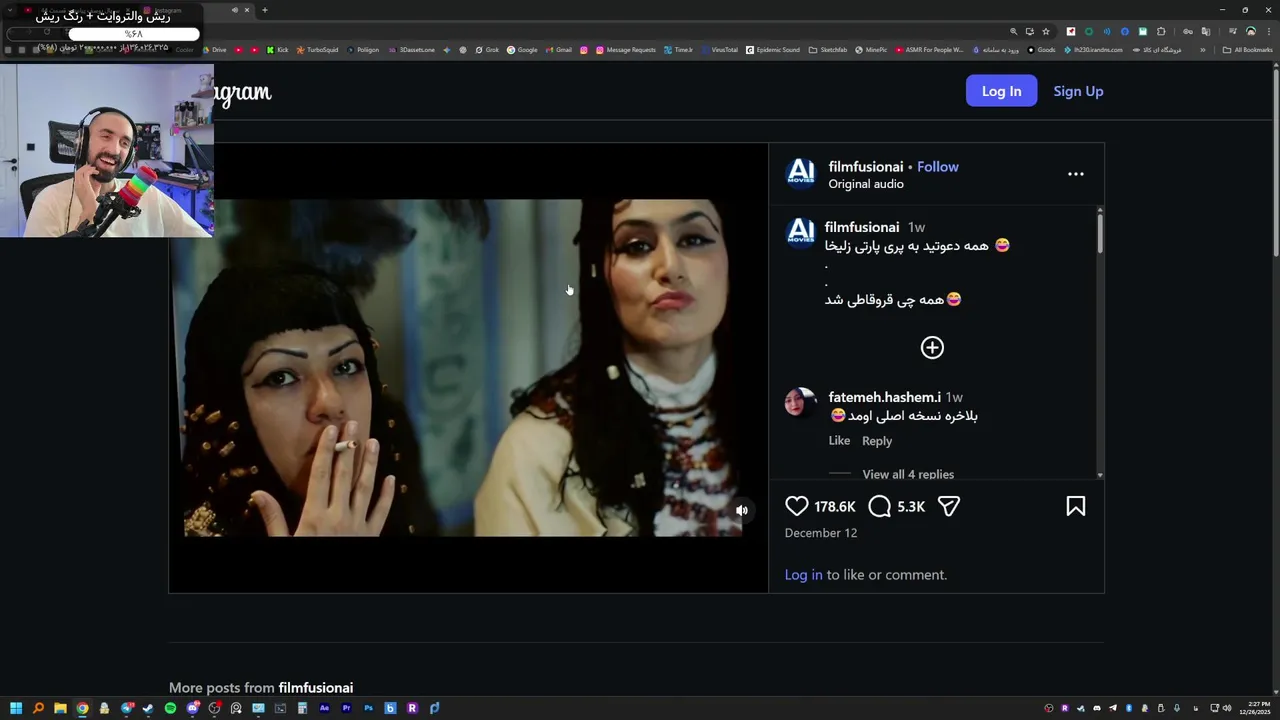Open Spotify from the taskbar
The height and width of the screenshot is (720, 1280).
pyautogui.click(x=170, y=708)
